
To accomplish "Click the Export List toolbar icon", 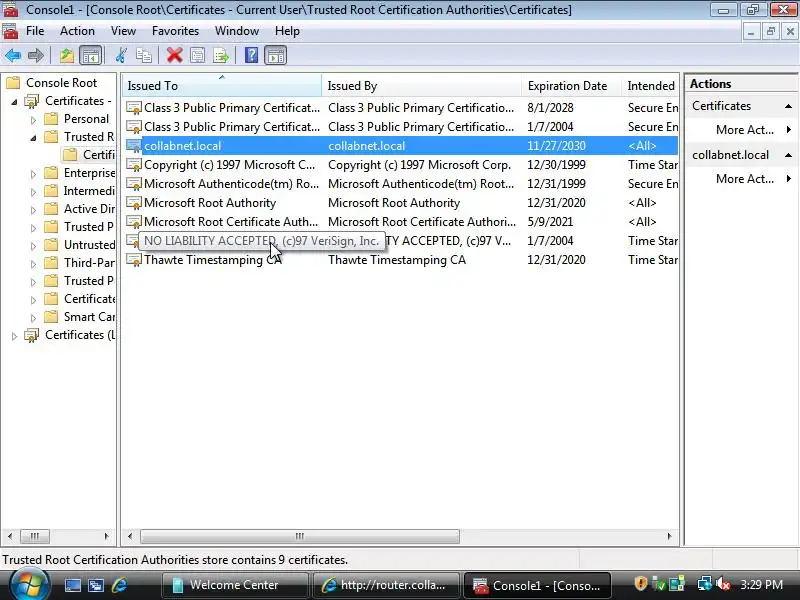I will (x=221, y=55).
